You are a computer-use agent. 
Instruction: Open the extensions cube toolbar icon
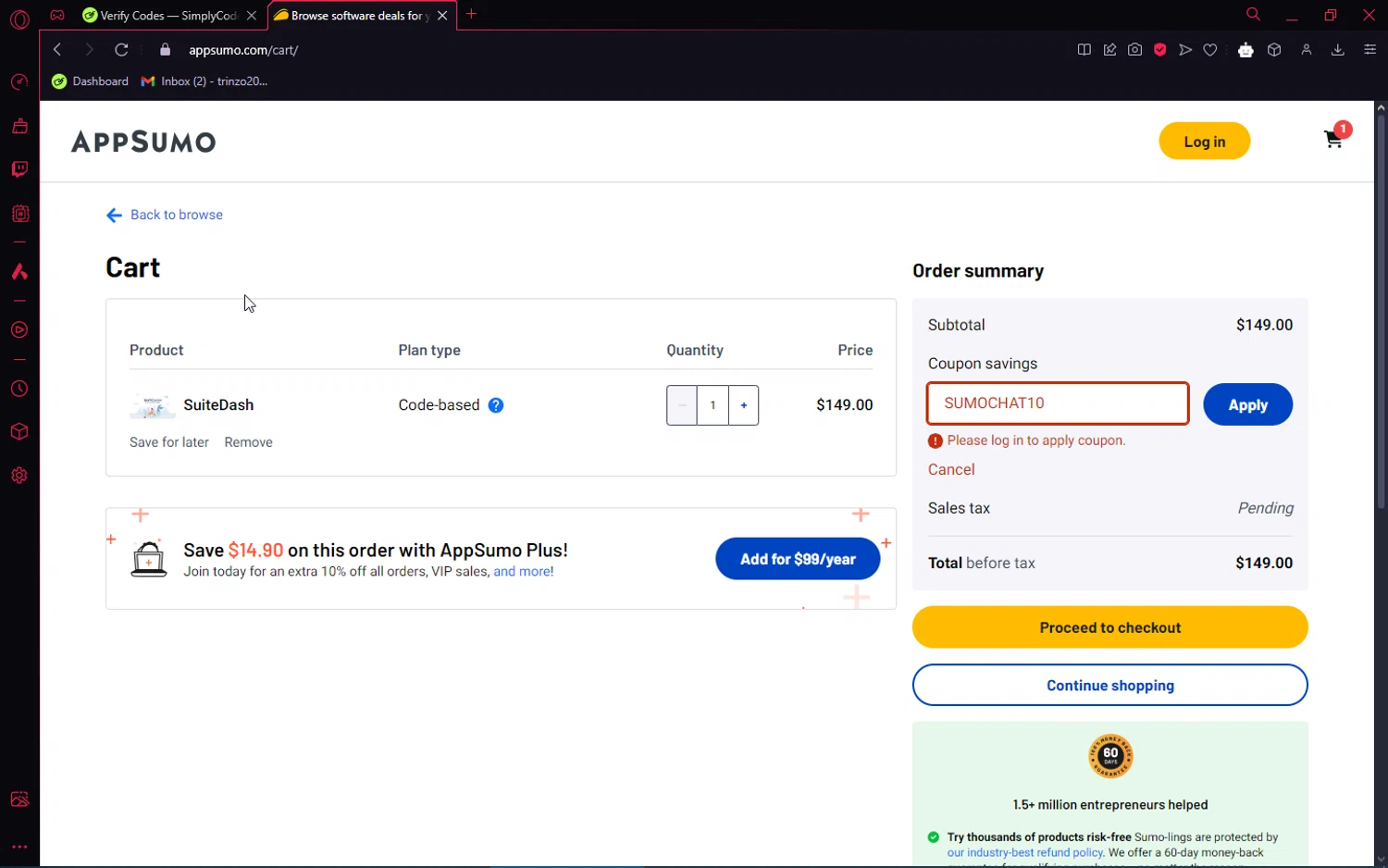point(1274,50)
